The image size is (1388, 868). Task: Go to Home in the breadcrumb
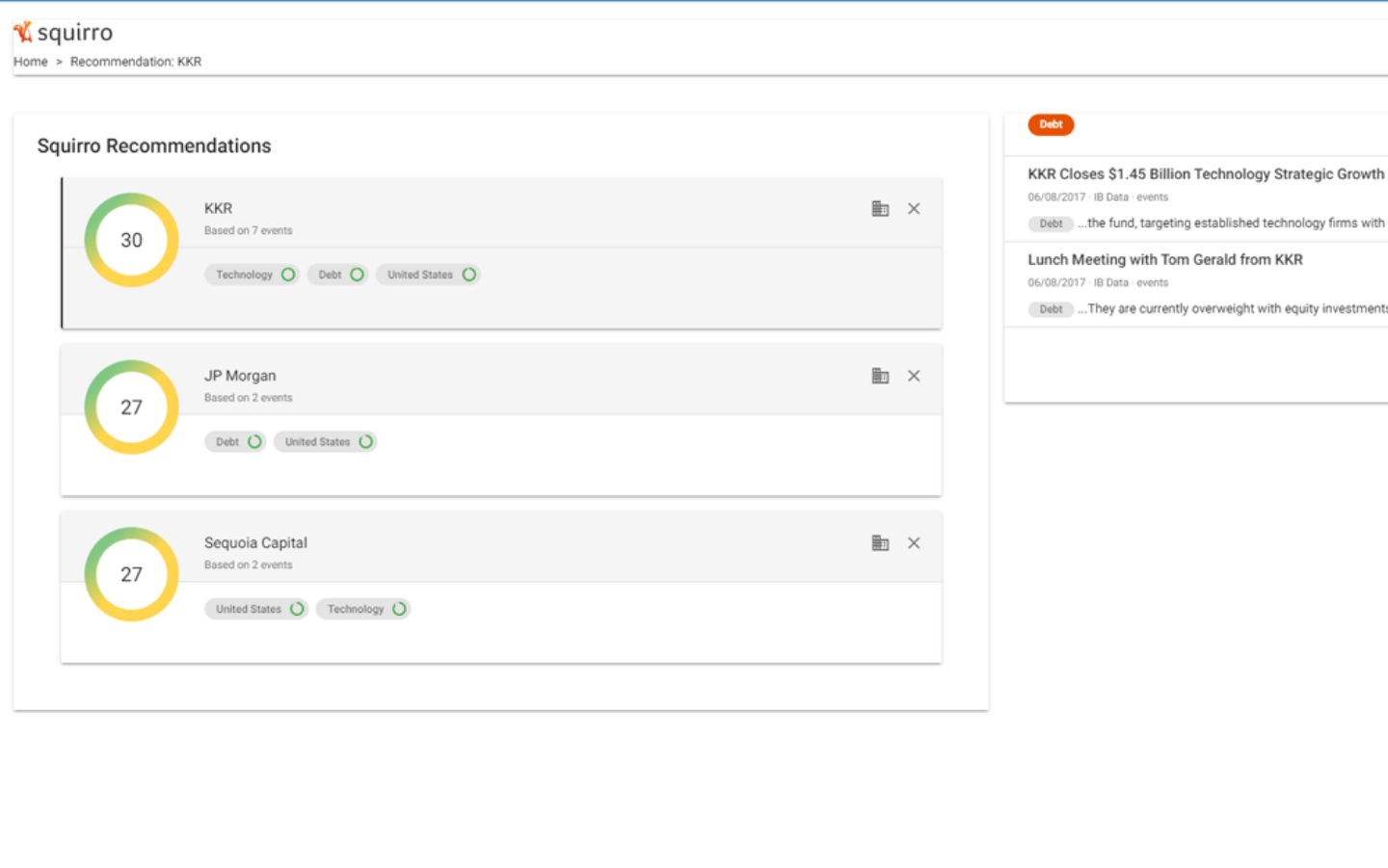coord(31,62)
